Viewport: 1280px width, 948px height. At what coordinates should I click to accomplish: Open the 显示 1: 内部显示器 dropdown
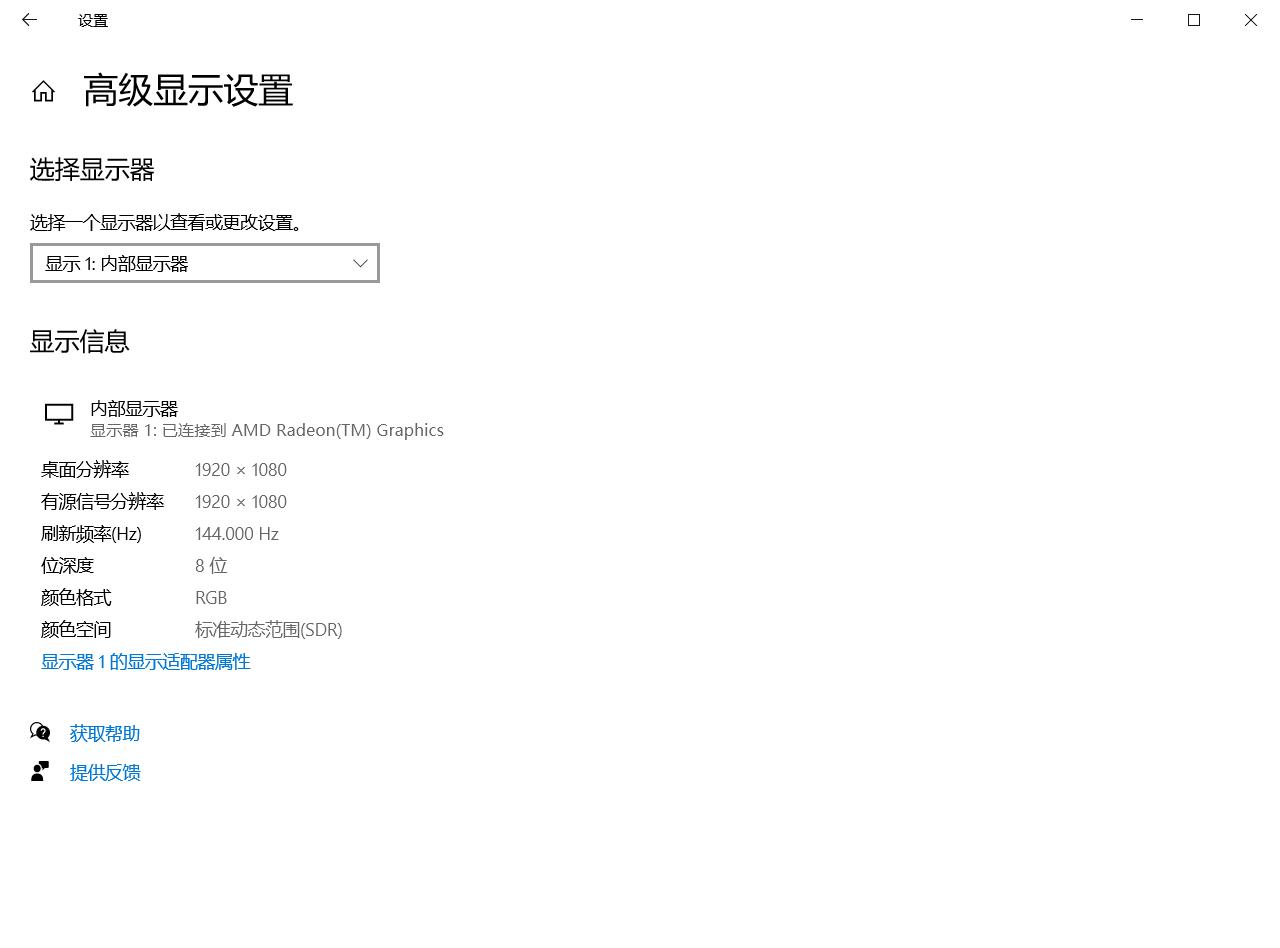(205, 263)
